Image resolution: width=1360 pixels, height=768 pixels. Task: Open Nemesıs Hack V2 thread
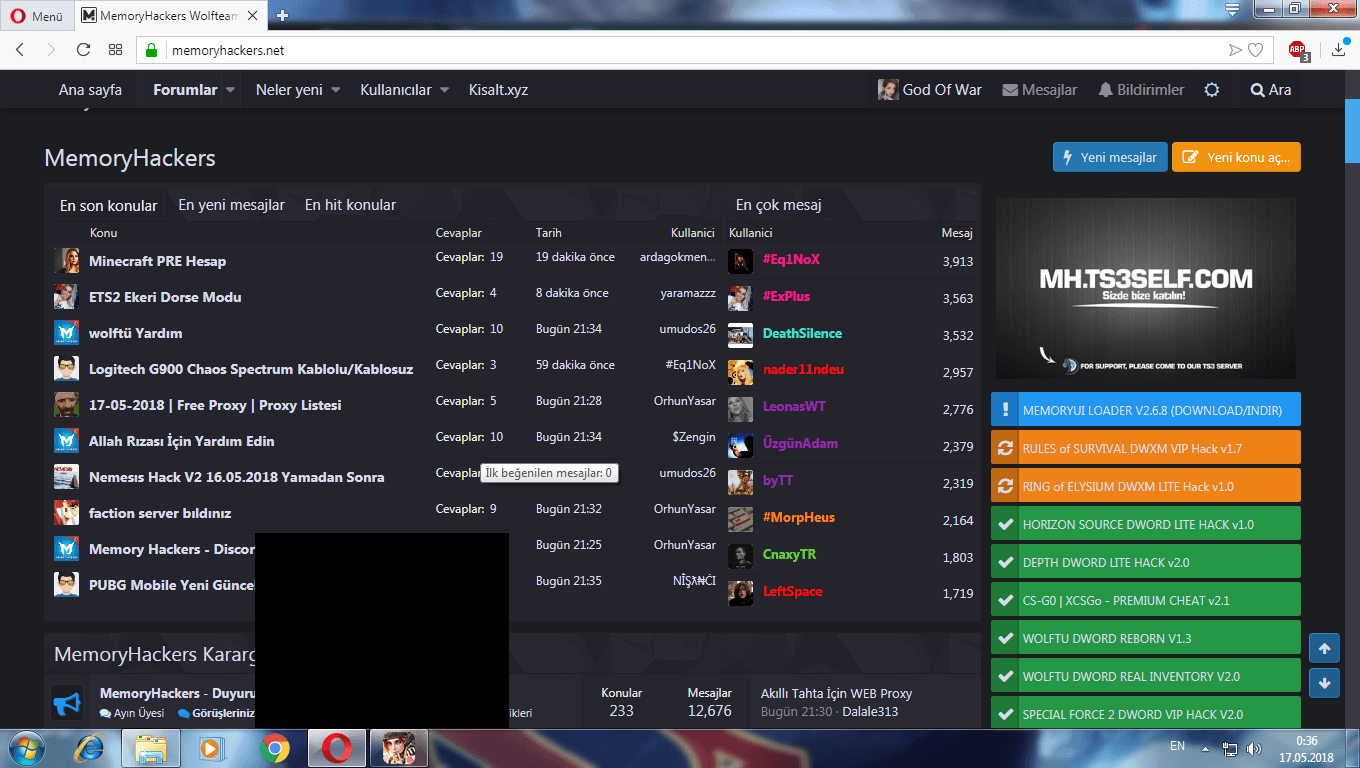coord(237,477)
